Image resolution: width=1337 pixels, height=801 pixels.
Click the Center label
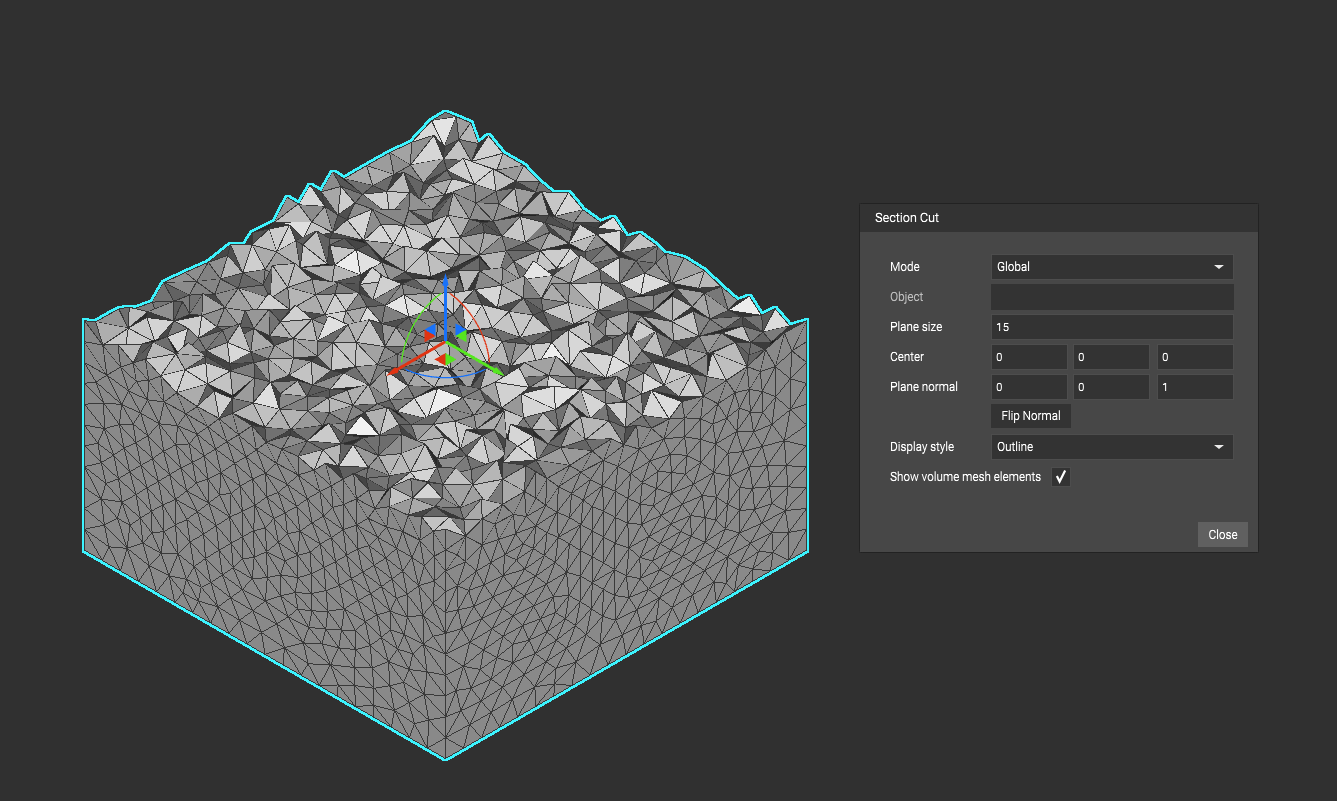coord(907,357)
